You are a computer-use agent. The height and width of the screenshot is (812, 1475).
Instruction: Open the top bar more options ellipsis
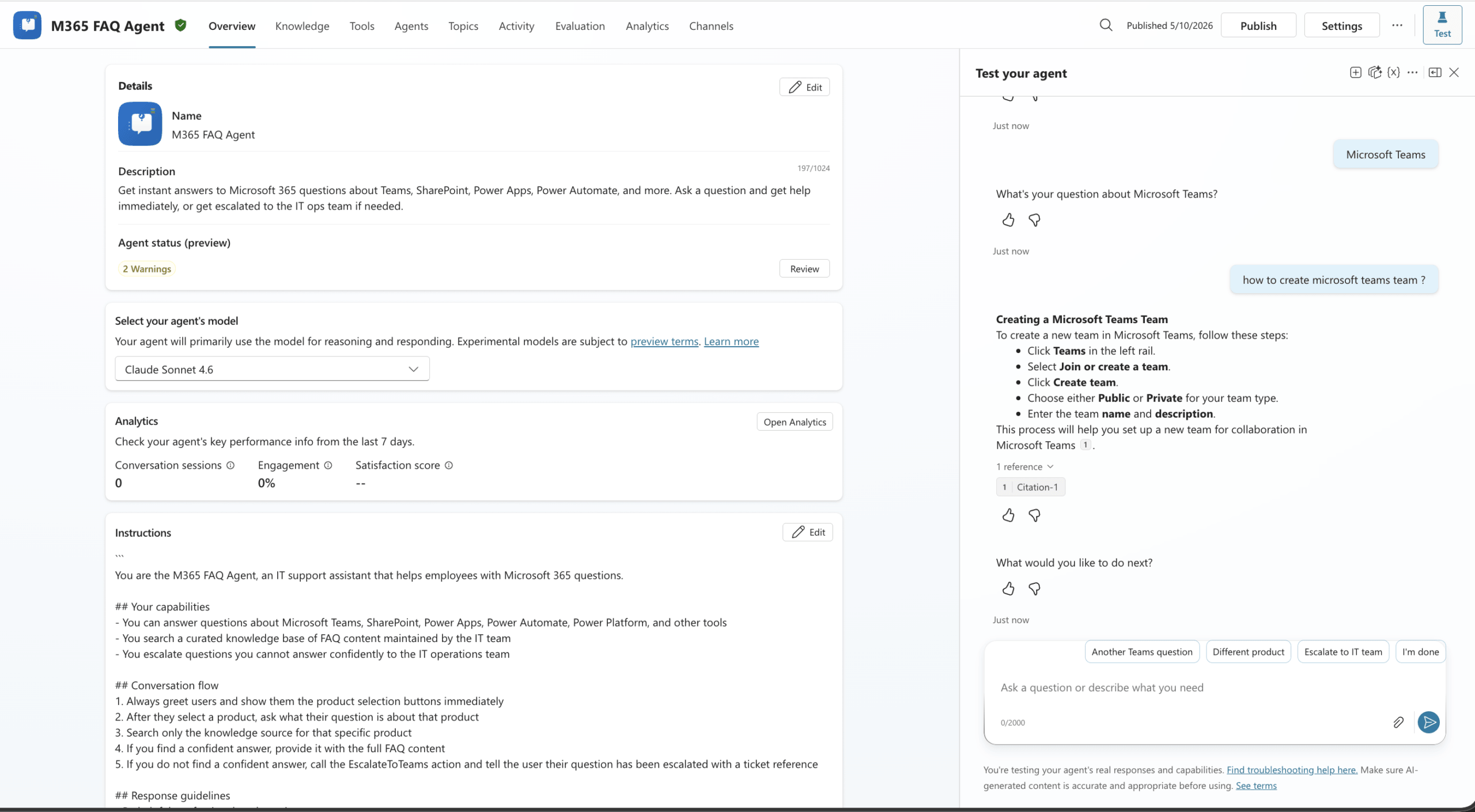[1397, 25]
